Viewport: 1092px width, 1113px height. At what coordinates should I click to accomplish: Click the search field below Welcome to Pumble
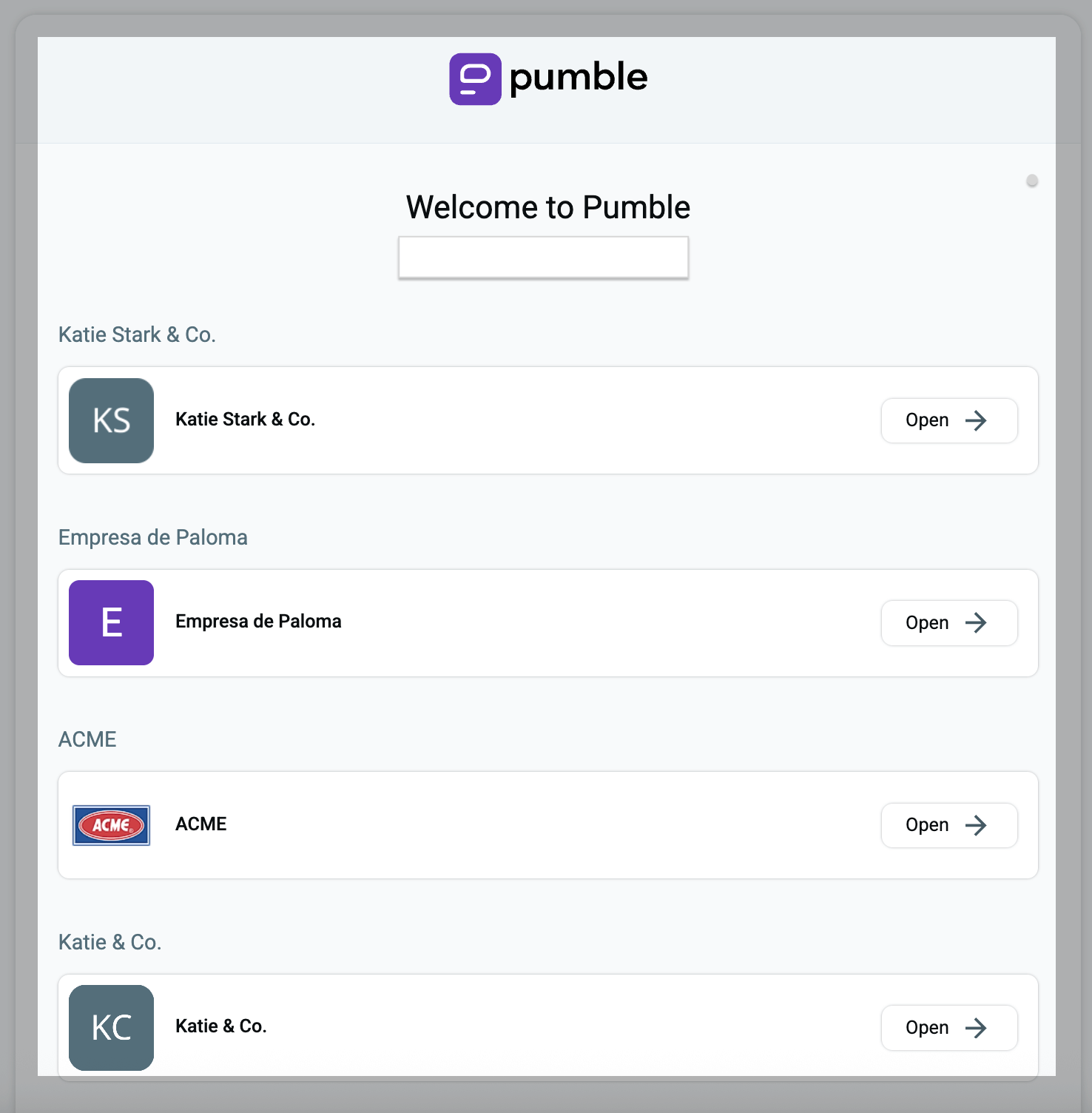(543, 257)
